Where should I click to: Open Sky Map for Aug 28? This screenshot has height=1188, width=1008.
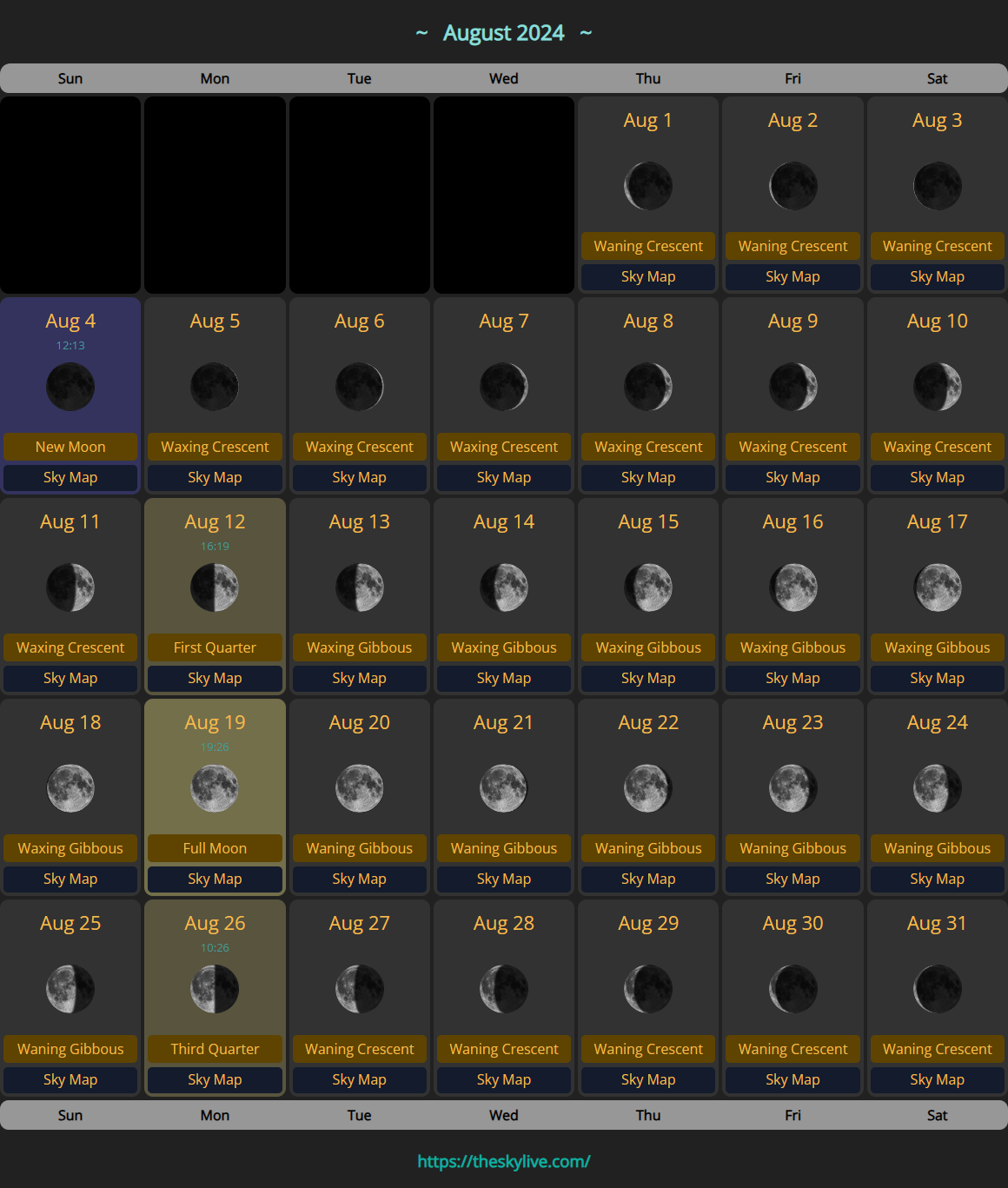coord(504,1079)
